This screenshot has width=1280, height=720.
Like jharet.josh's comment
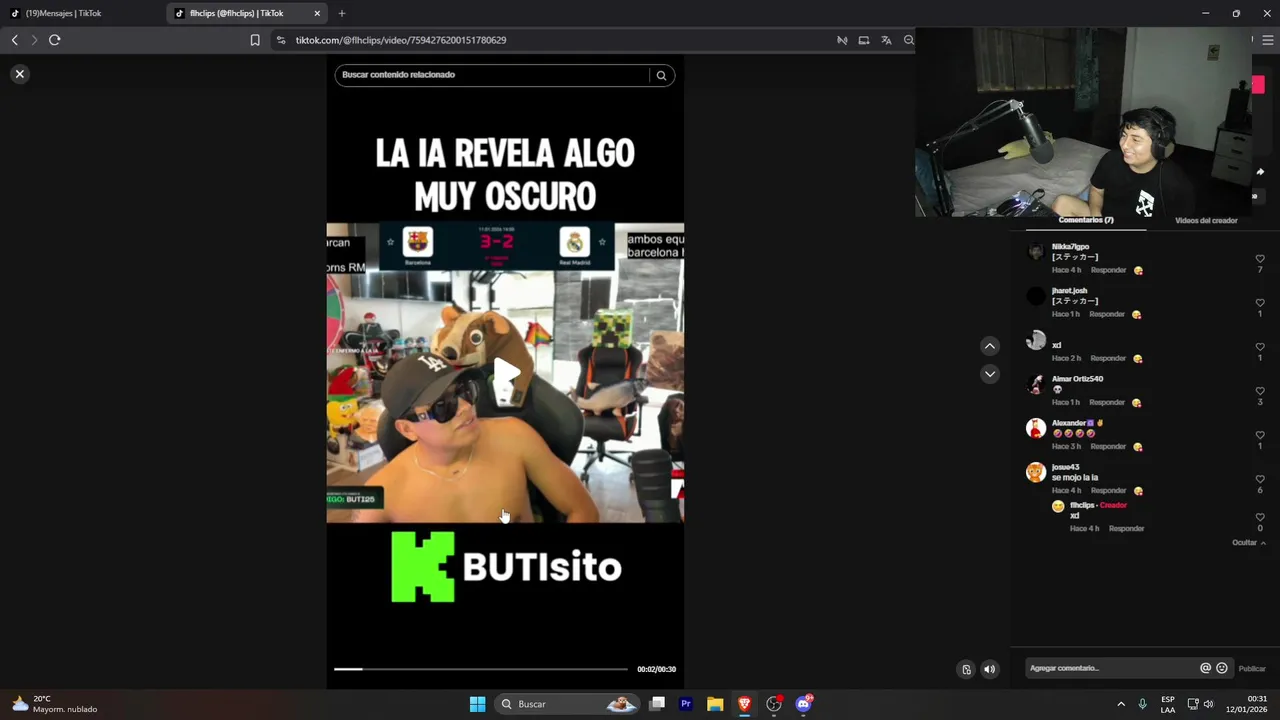click(x=1260, y=303)
